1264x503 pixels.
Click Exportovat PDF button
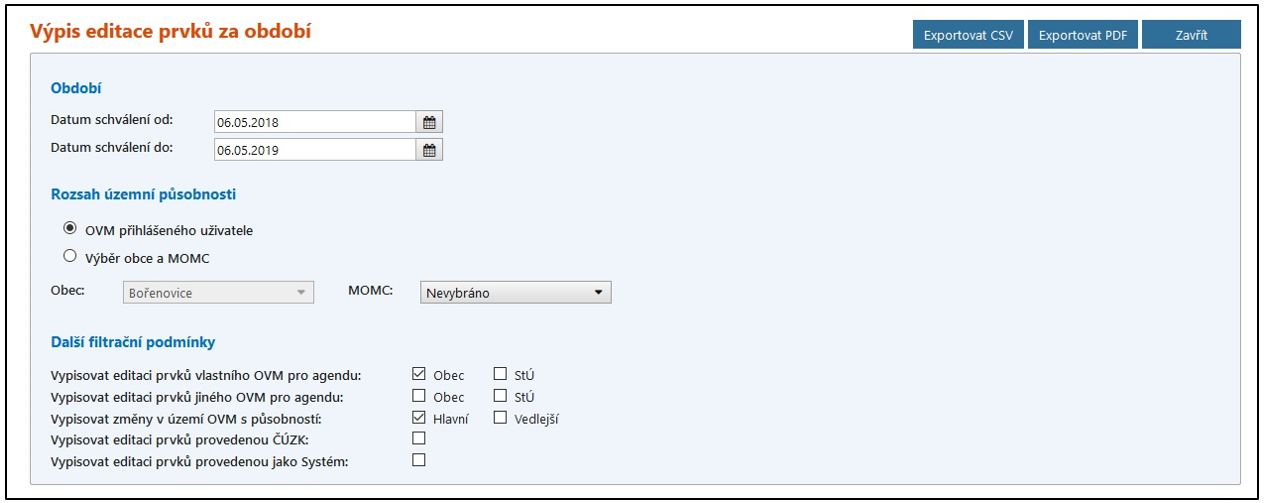tap(1082, 35)
